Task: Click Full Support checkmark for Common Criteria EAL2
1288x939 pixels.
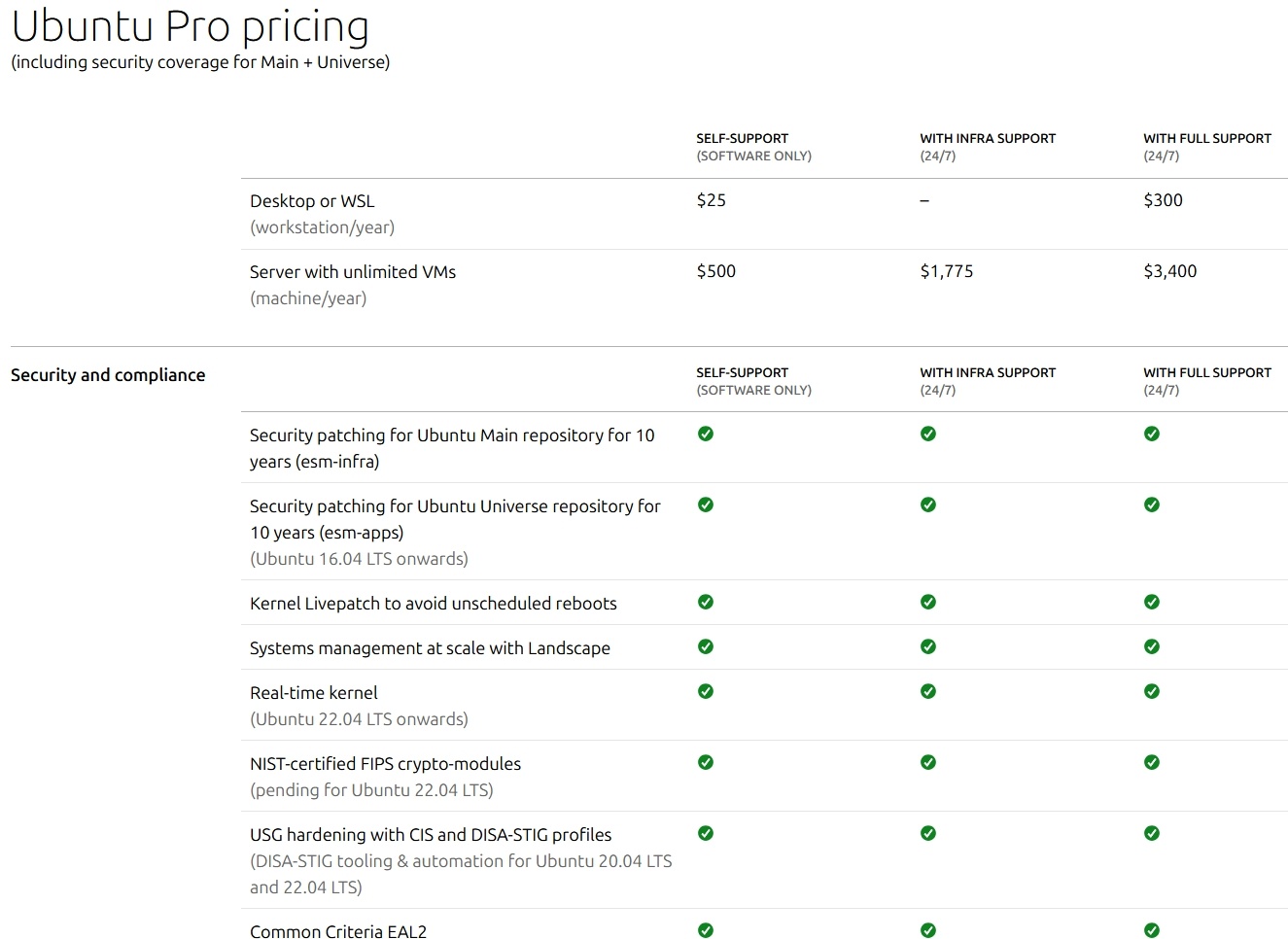Action: pos(1152,930)
